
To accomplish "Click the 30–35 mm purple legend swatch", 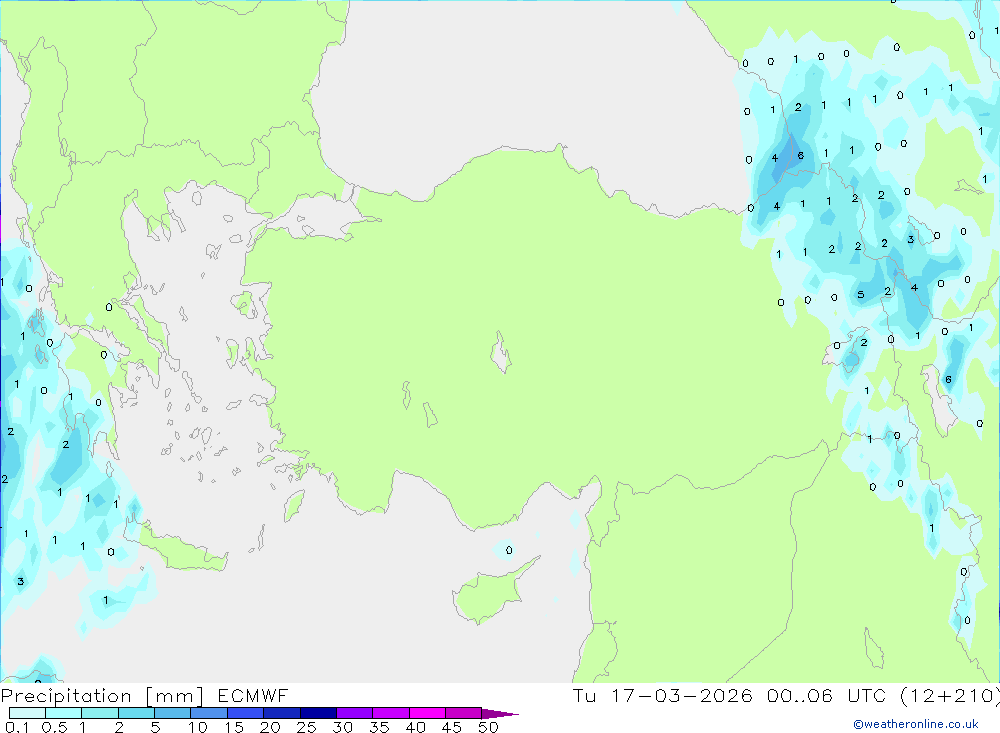I will 355,713.
